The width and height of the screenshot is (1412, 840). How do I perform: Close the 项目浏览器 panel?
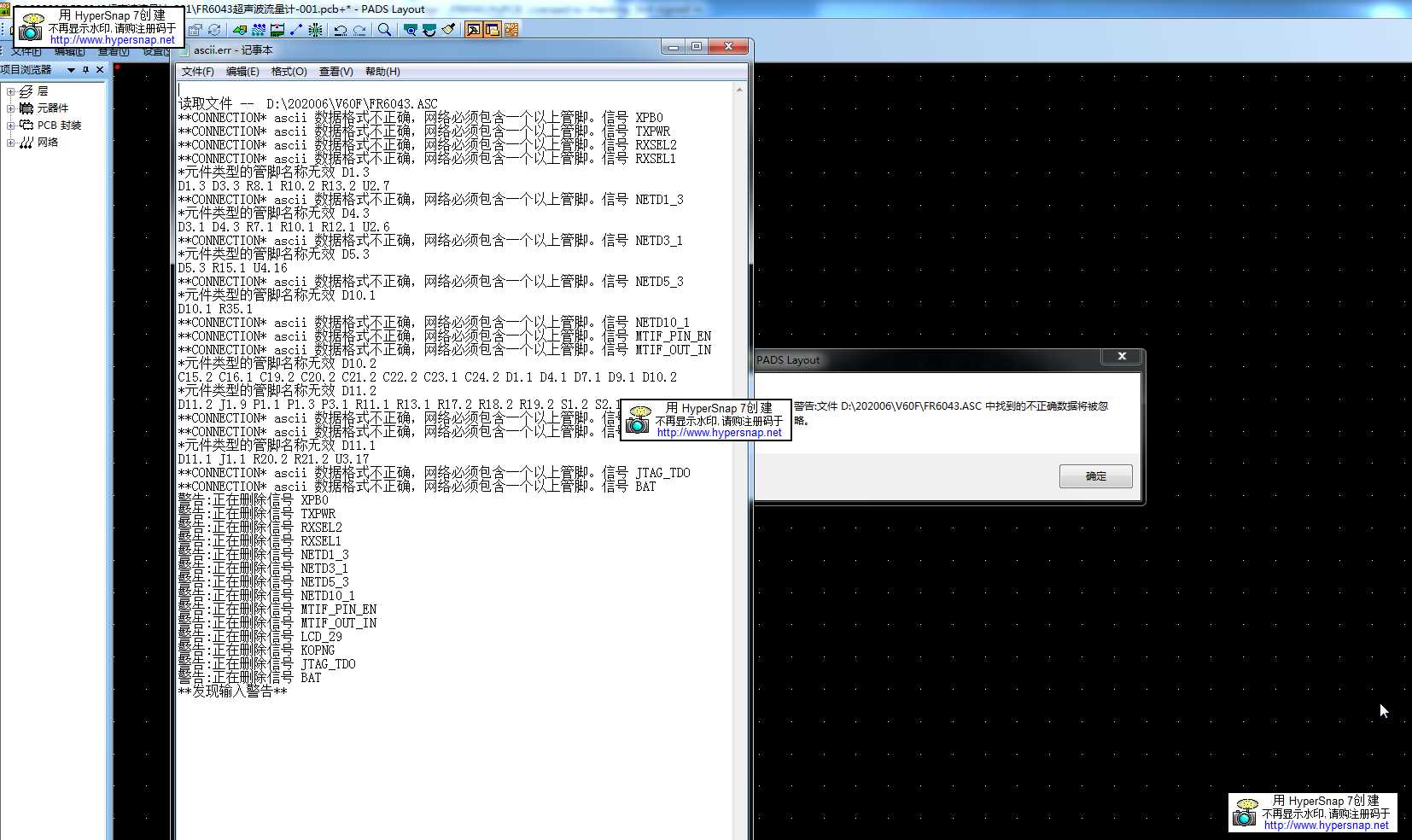pyautogui.click(x=100, y=70)
